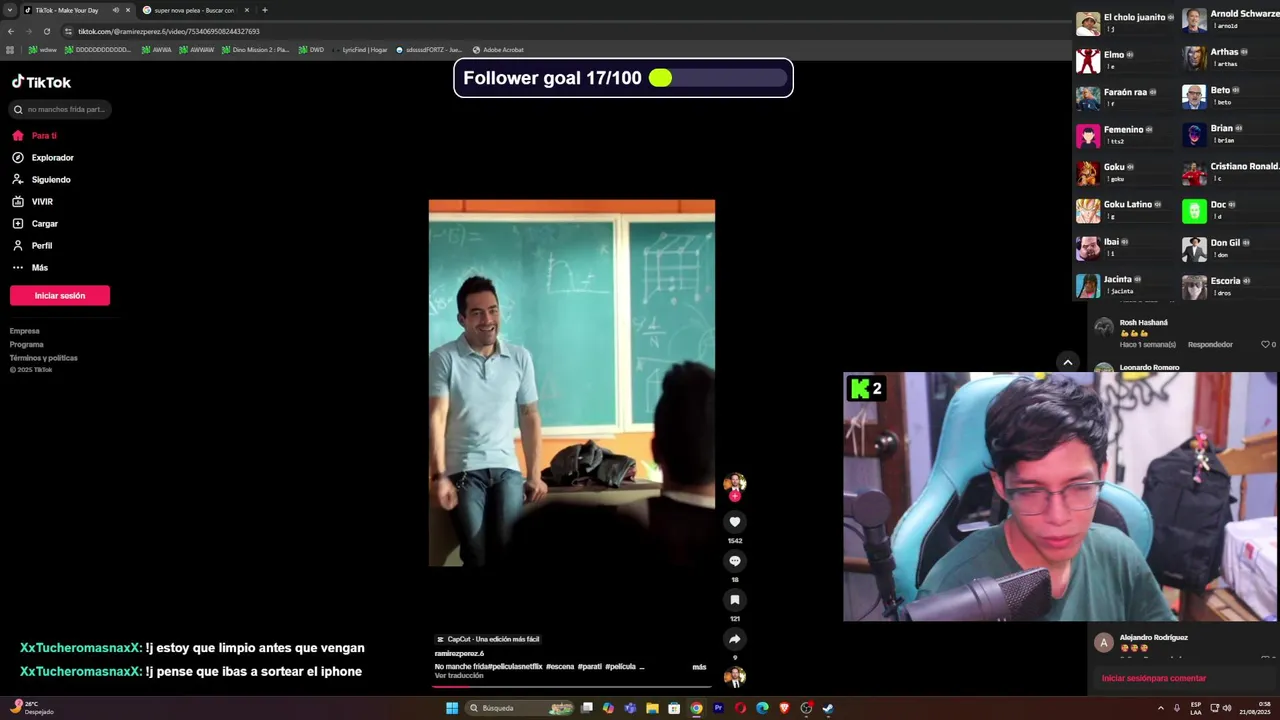Click the playing classroom video
This screenshot has width=1280, height=720.
pyautogui.click(x=571, y=383)
